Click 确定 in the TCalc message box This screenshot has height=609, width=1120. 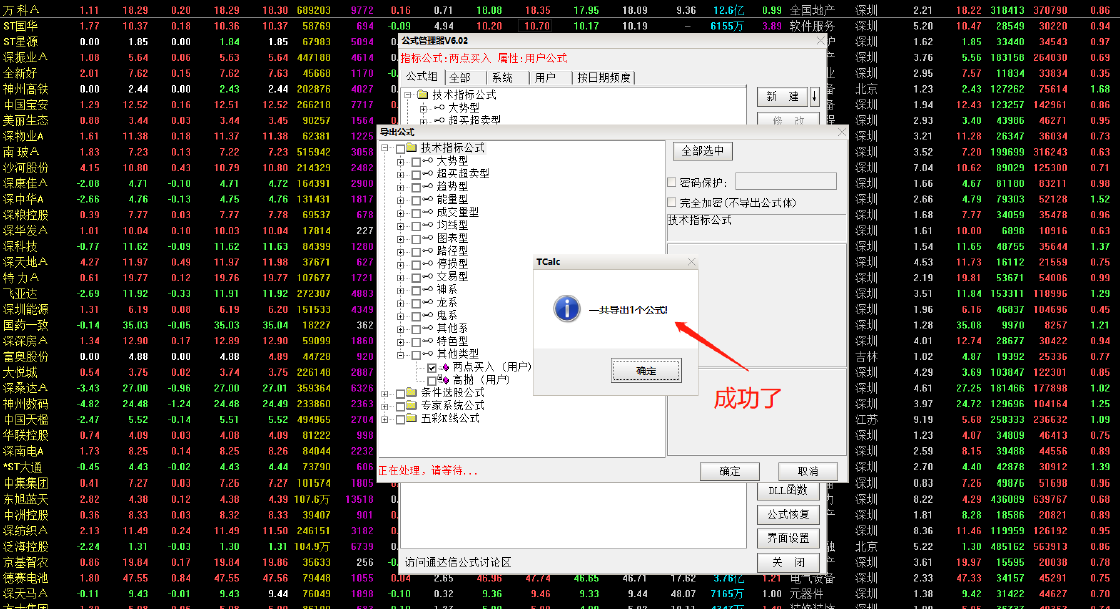646,371
